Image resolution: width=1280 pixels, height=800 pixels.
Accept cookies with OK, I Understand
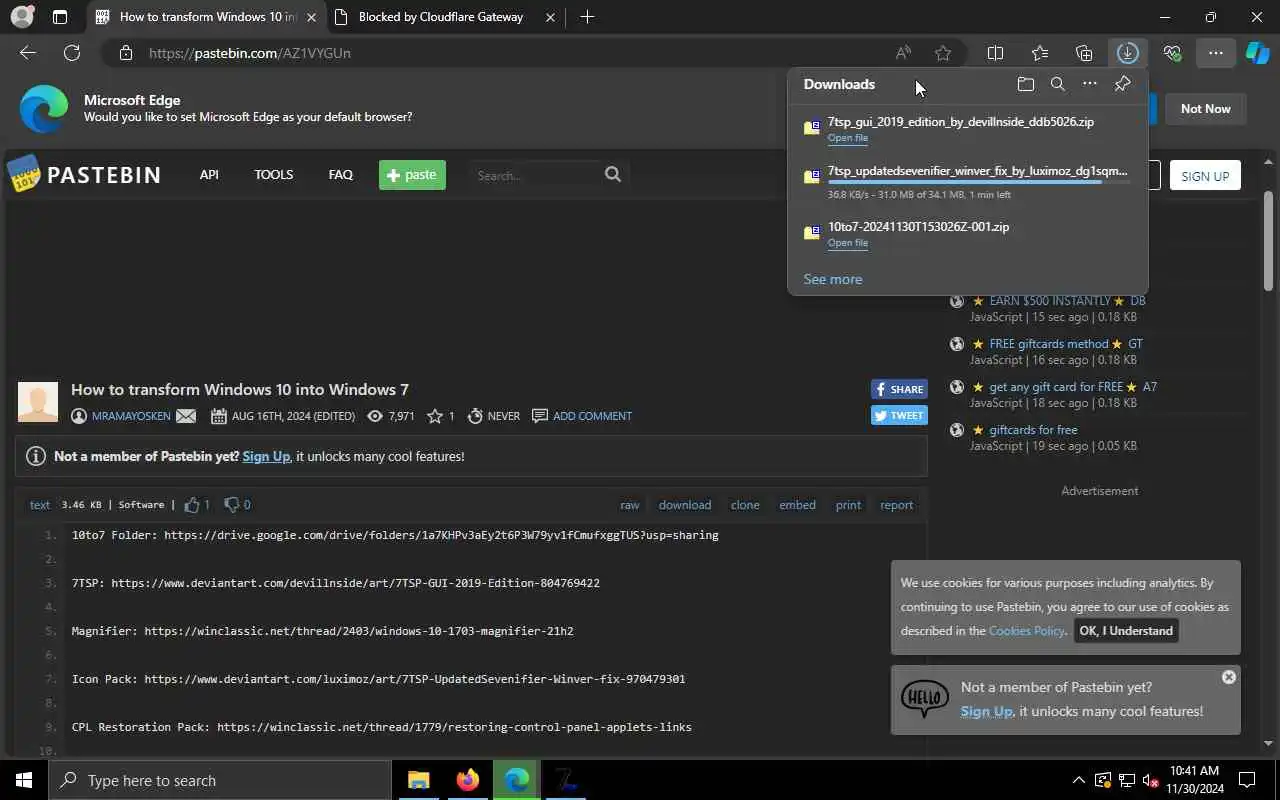click(1126, 631)
